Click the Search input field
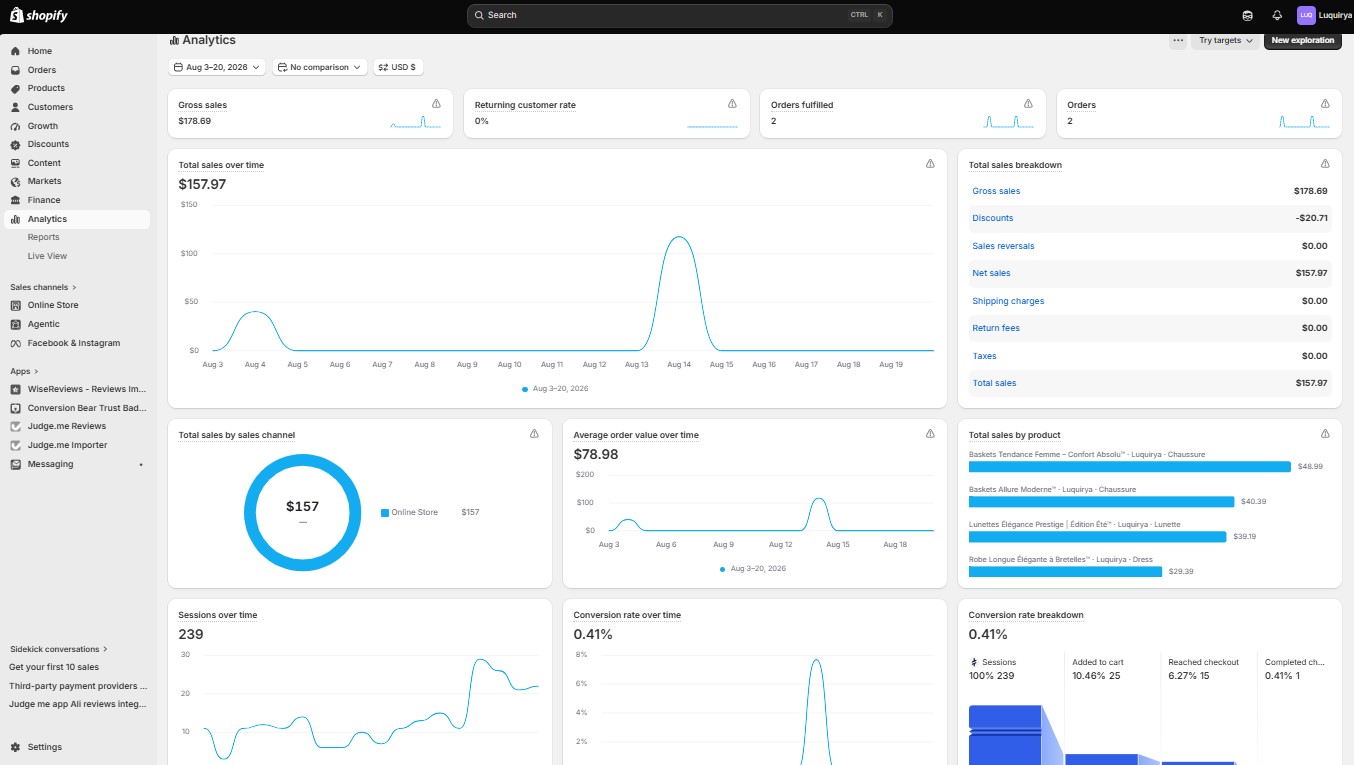 (680, 15)
